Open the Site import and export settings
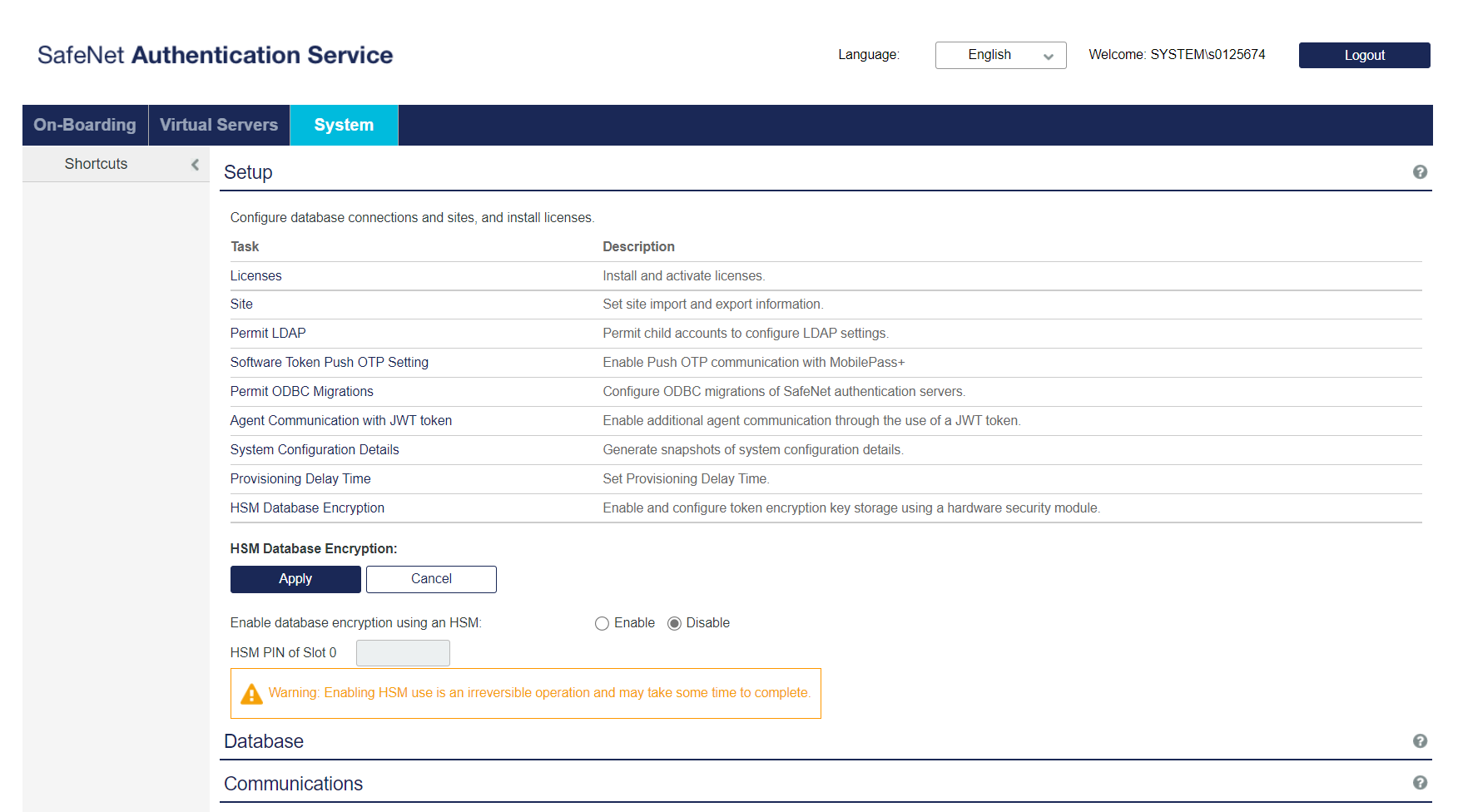Screen dimensions: 1458x812 pos(241,304)
